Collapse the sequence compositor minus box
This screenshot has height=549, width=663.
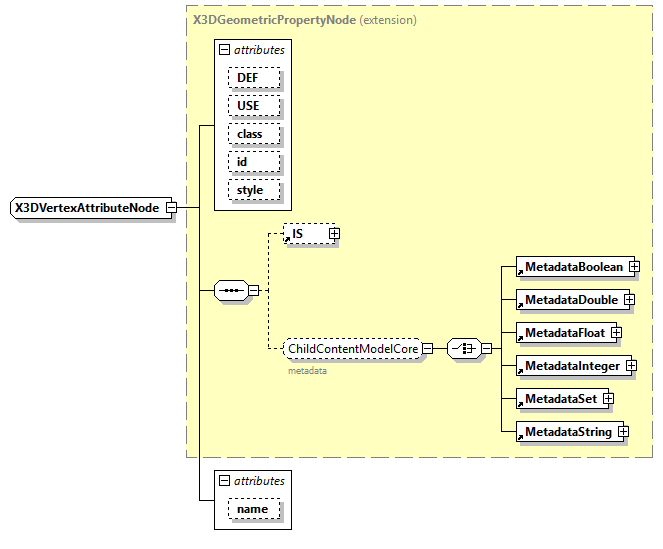(253, 291)
